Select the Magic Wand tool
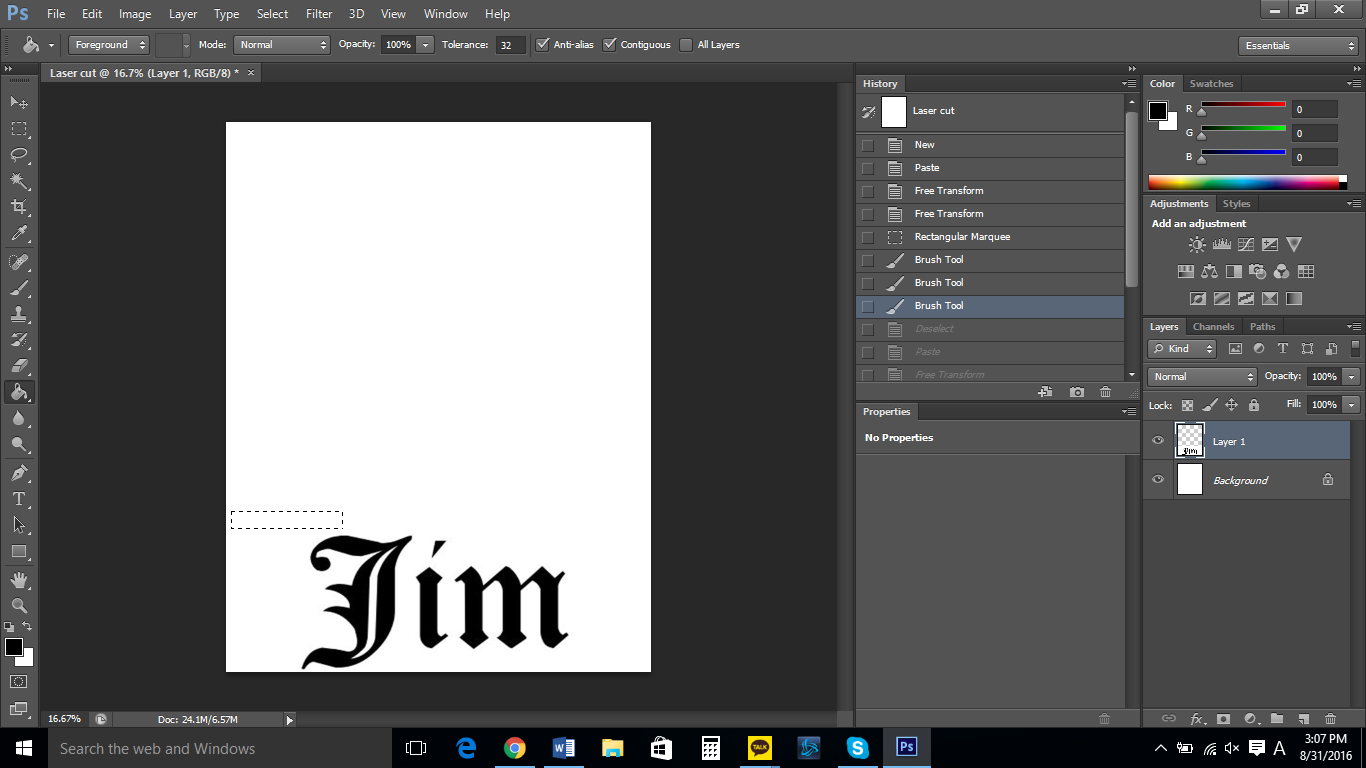This screenshot has height=768, width=1366. pyautogui.click(x=19, y=181)
